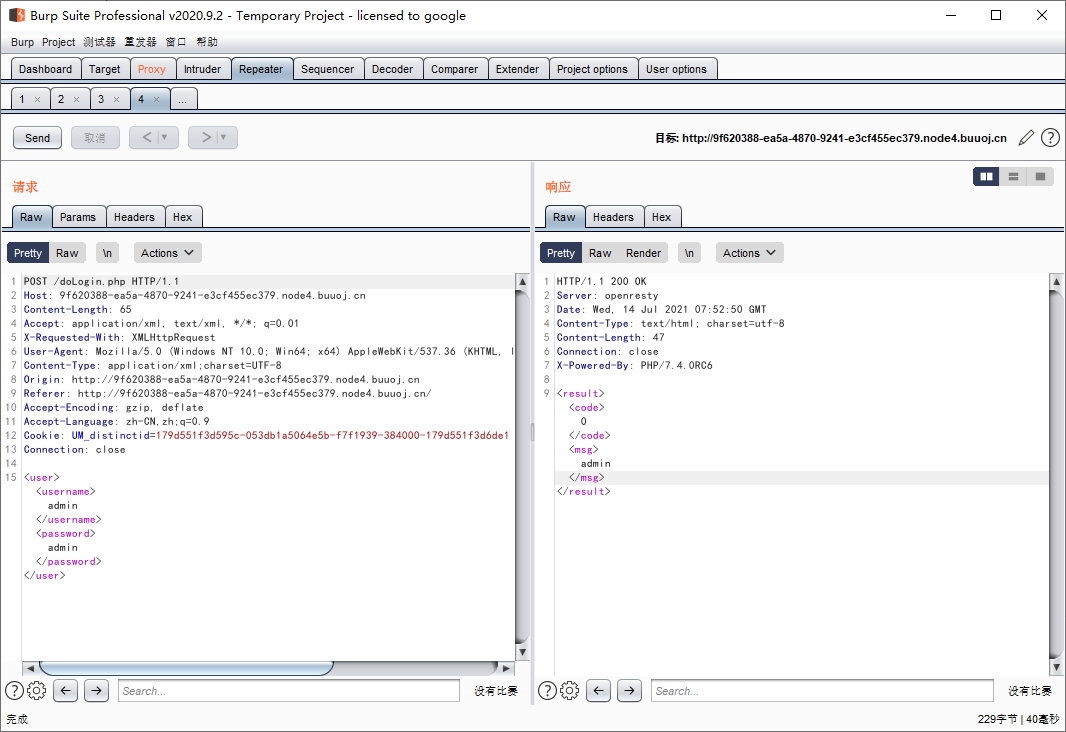Click the ellipsis new Repeater tab
Viewport: 1066px width, 732px height.
(x=183, y=99)
